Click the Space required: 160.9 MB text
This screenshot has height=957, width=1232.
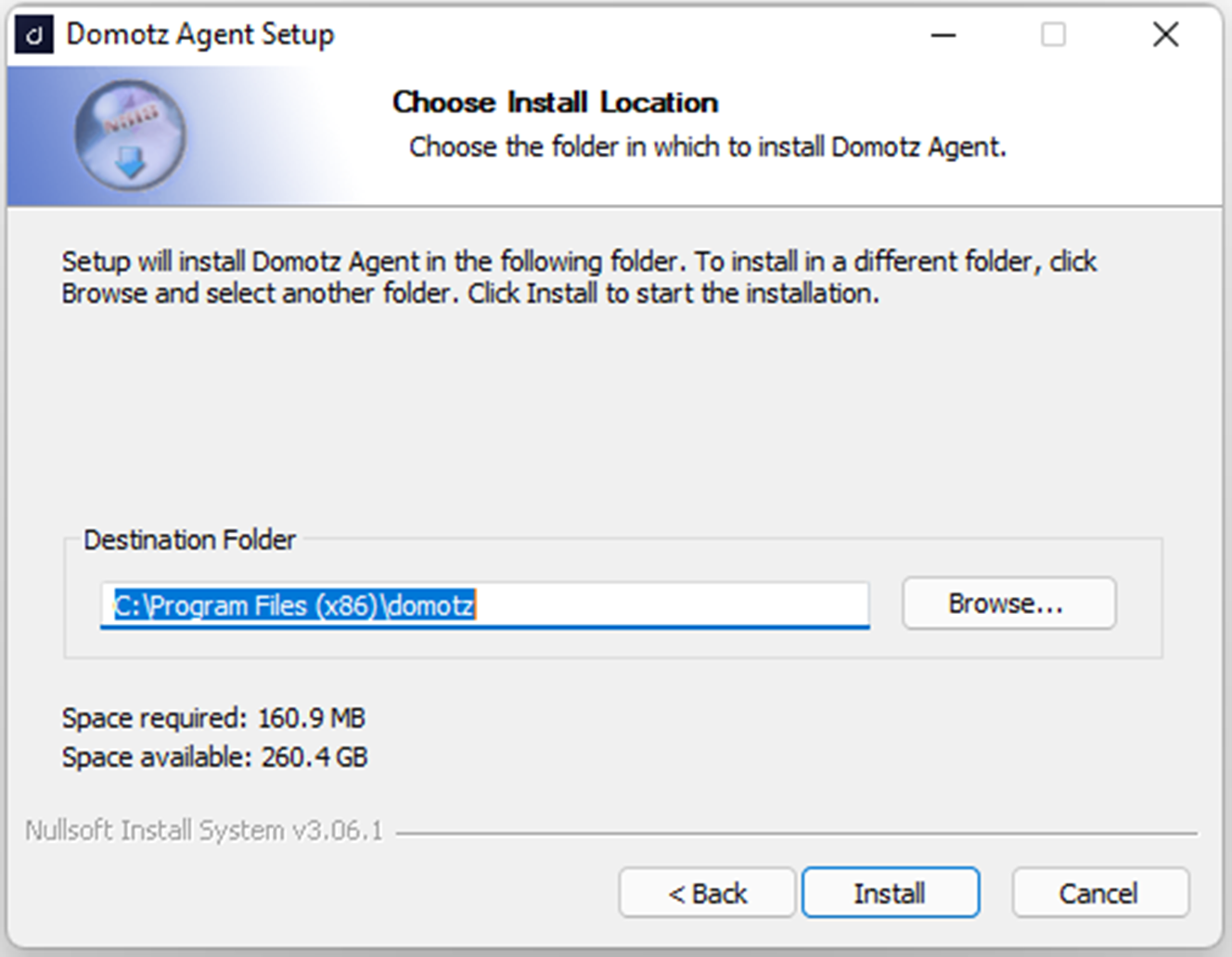coord(212,718)
